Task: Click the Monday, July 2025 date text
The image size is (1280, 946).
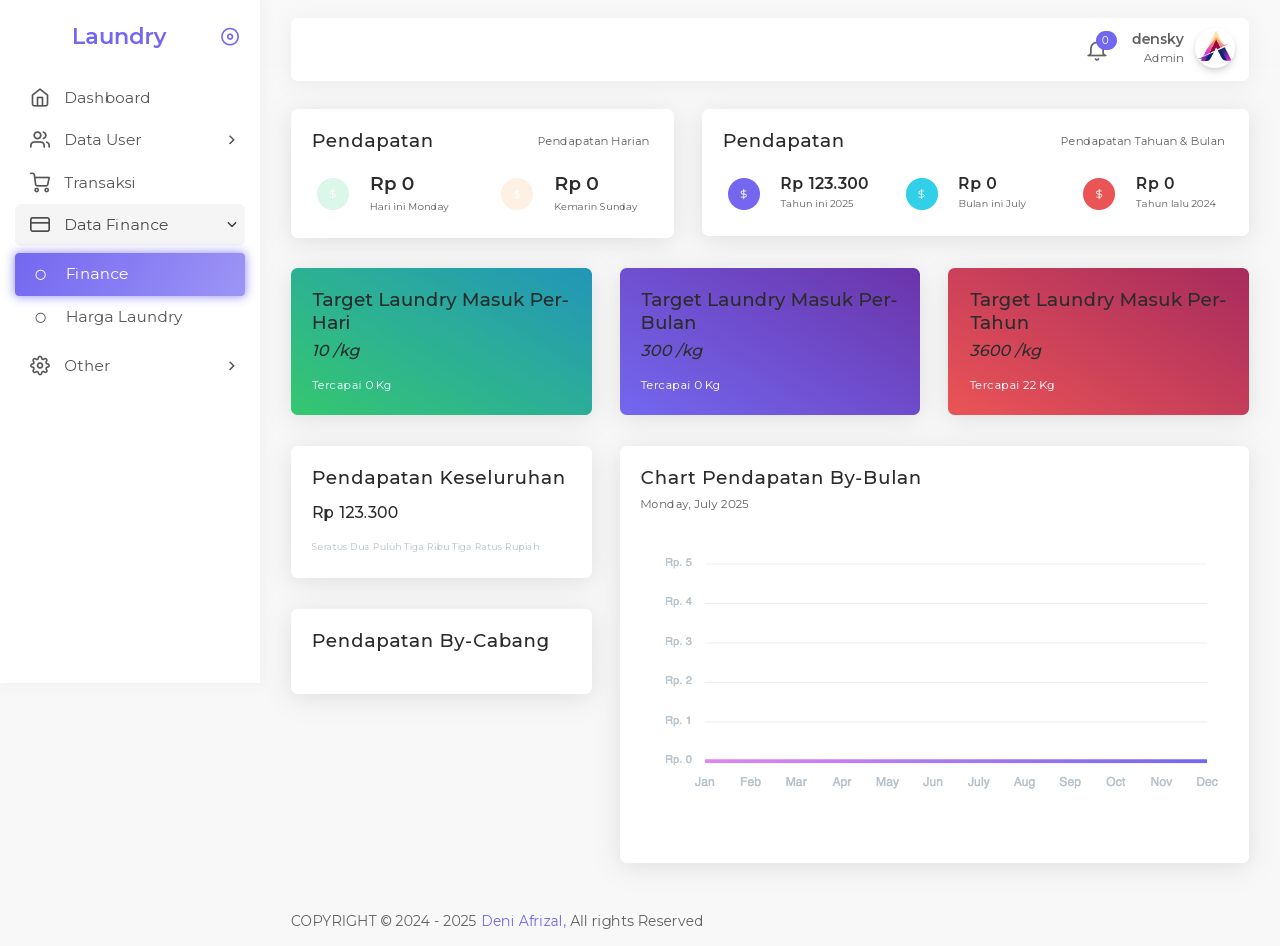Action: (x=695, y=504)
